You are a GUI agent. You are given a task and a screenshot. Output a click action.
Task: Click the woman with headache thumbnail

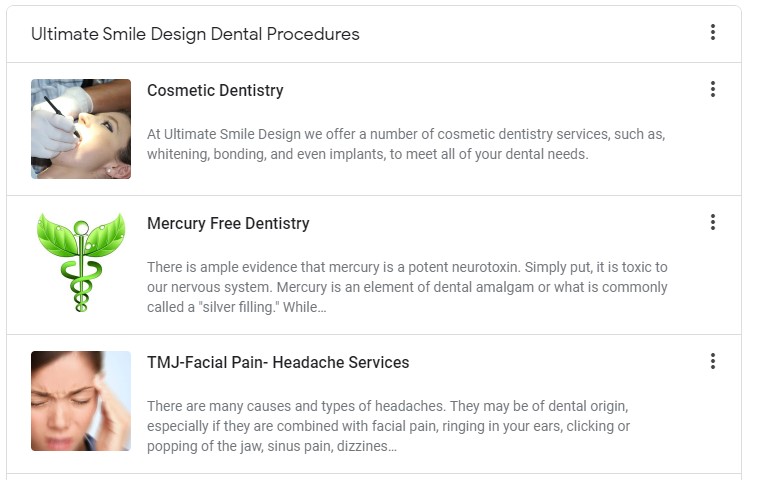coord(81,401)
